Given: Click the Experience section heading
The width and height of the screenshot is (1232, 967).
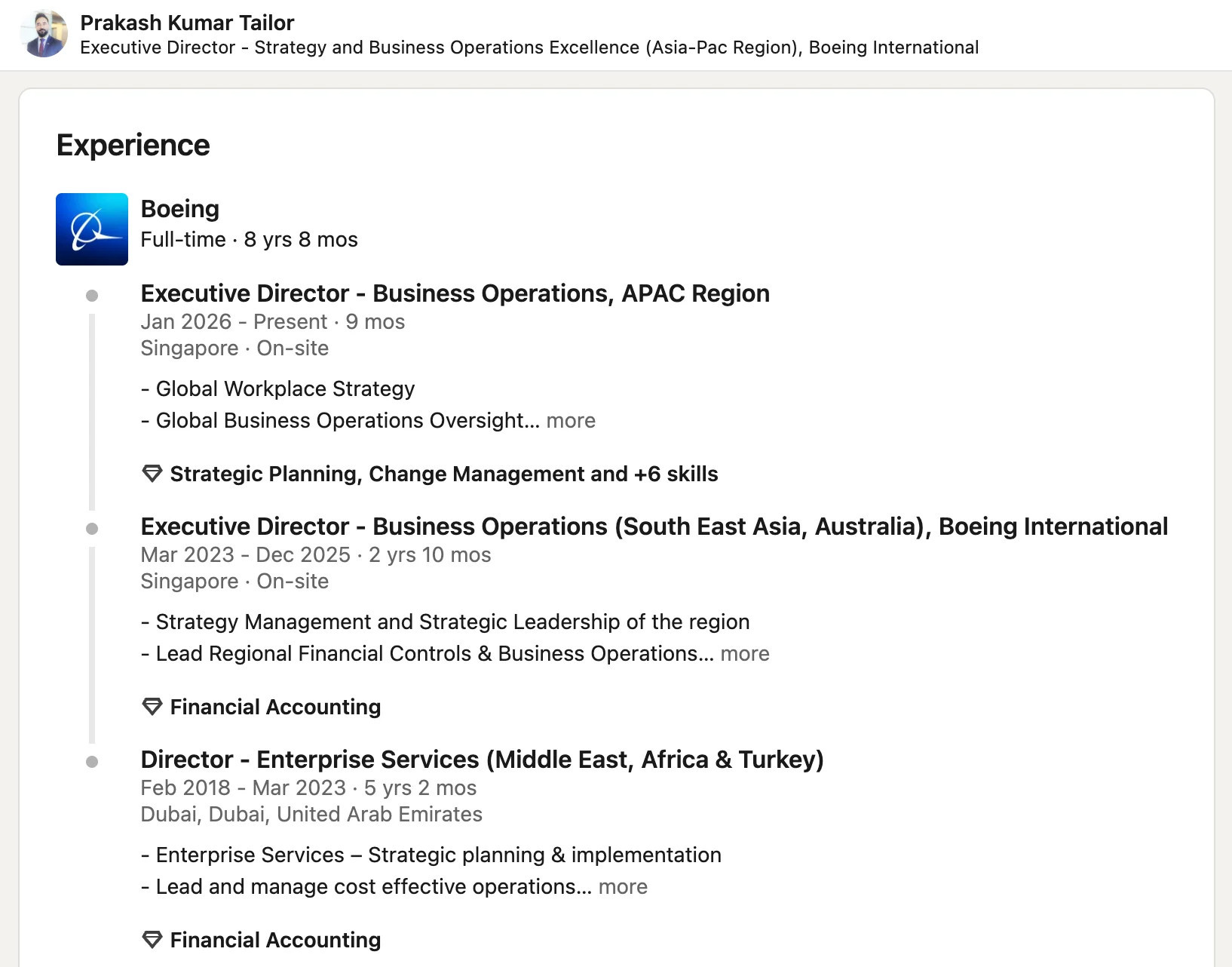Looking at the screenshot, I should (133, 145).
